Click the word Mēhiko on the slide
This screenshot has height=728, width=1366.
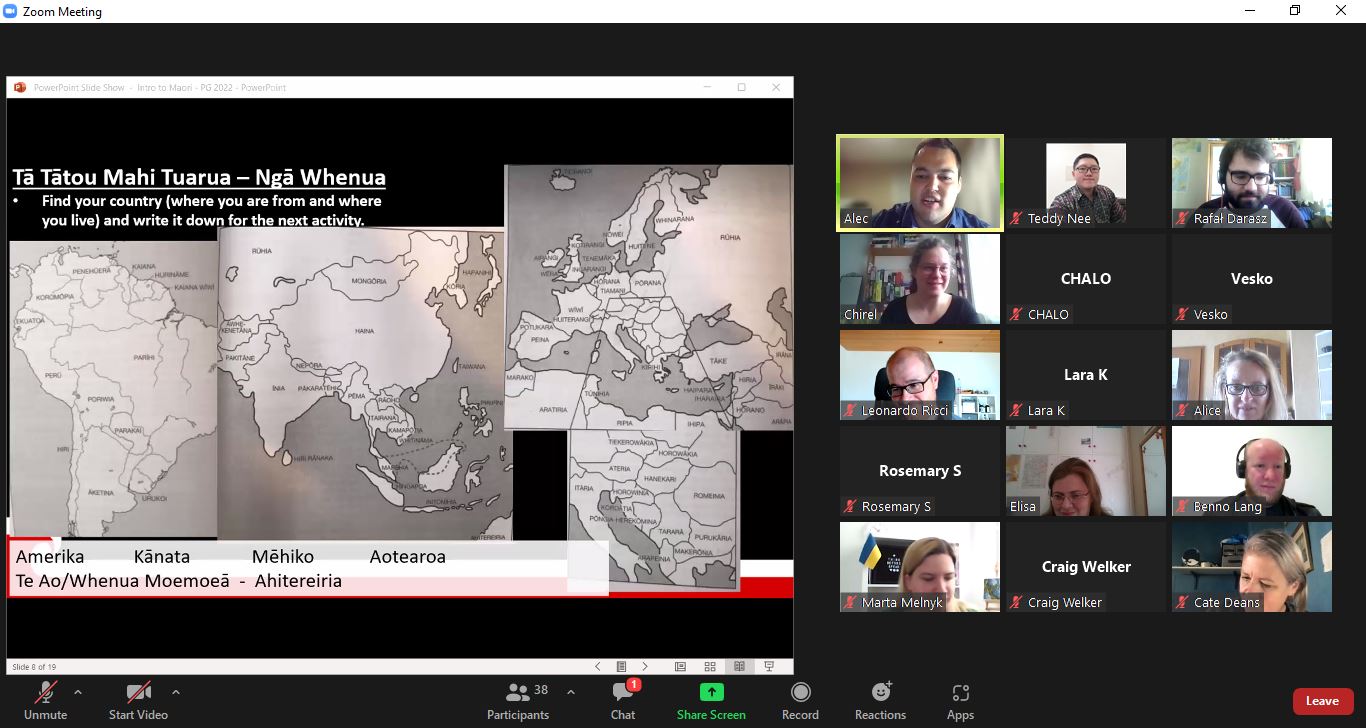pos(283,557)
